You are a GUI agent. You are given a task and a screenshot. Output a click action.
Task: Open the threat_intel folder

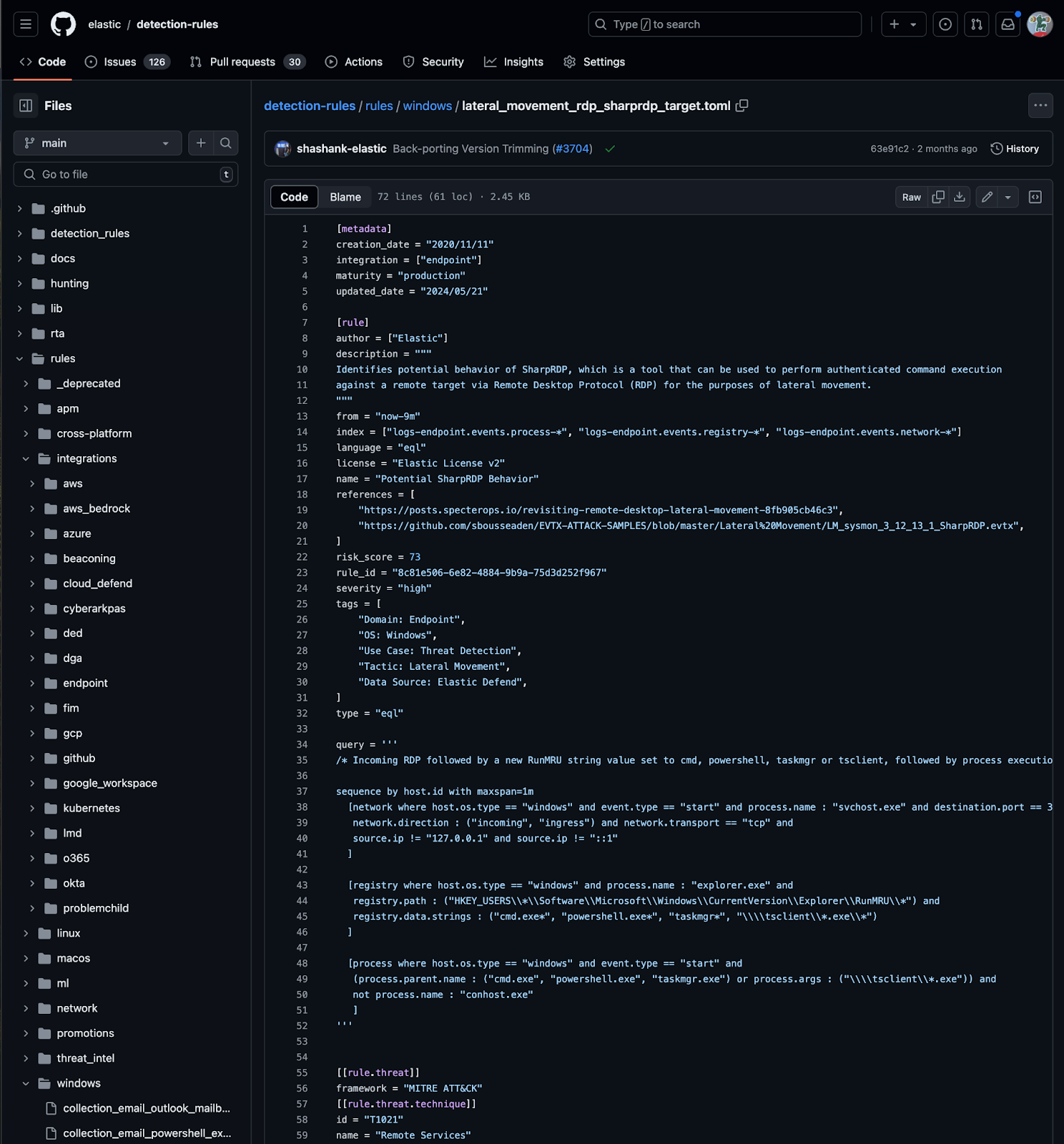point(85,1059)
